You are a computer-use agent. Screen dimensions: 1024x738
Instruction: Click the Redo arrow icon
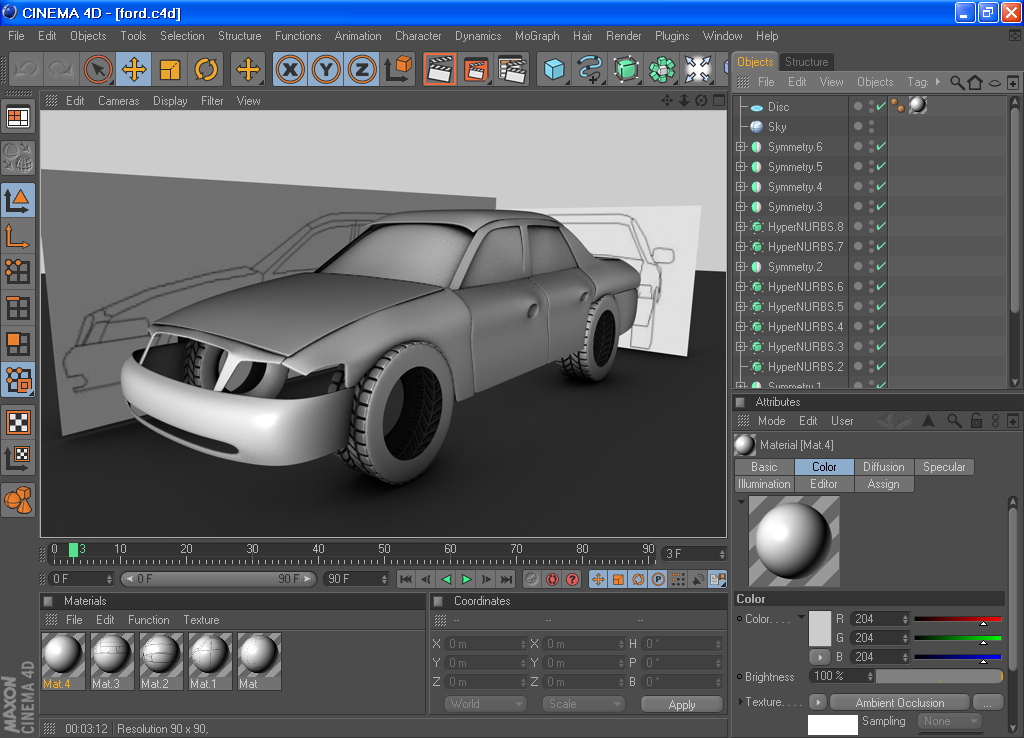click(61, 69)
